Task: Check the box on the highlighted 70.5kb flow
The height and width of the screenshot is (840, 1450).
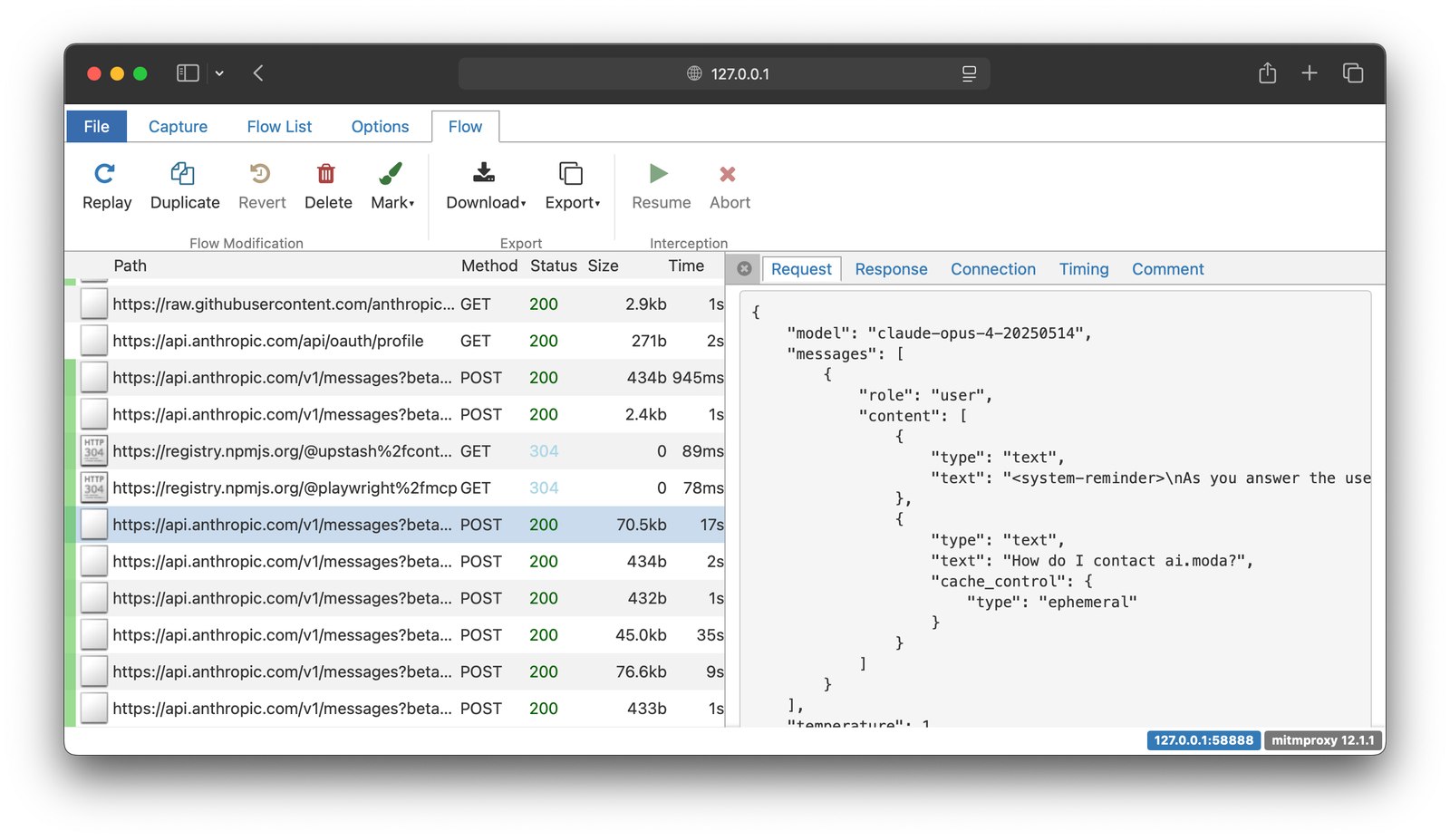Action: click(x=93, y=524)
